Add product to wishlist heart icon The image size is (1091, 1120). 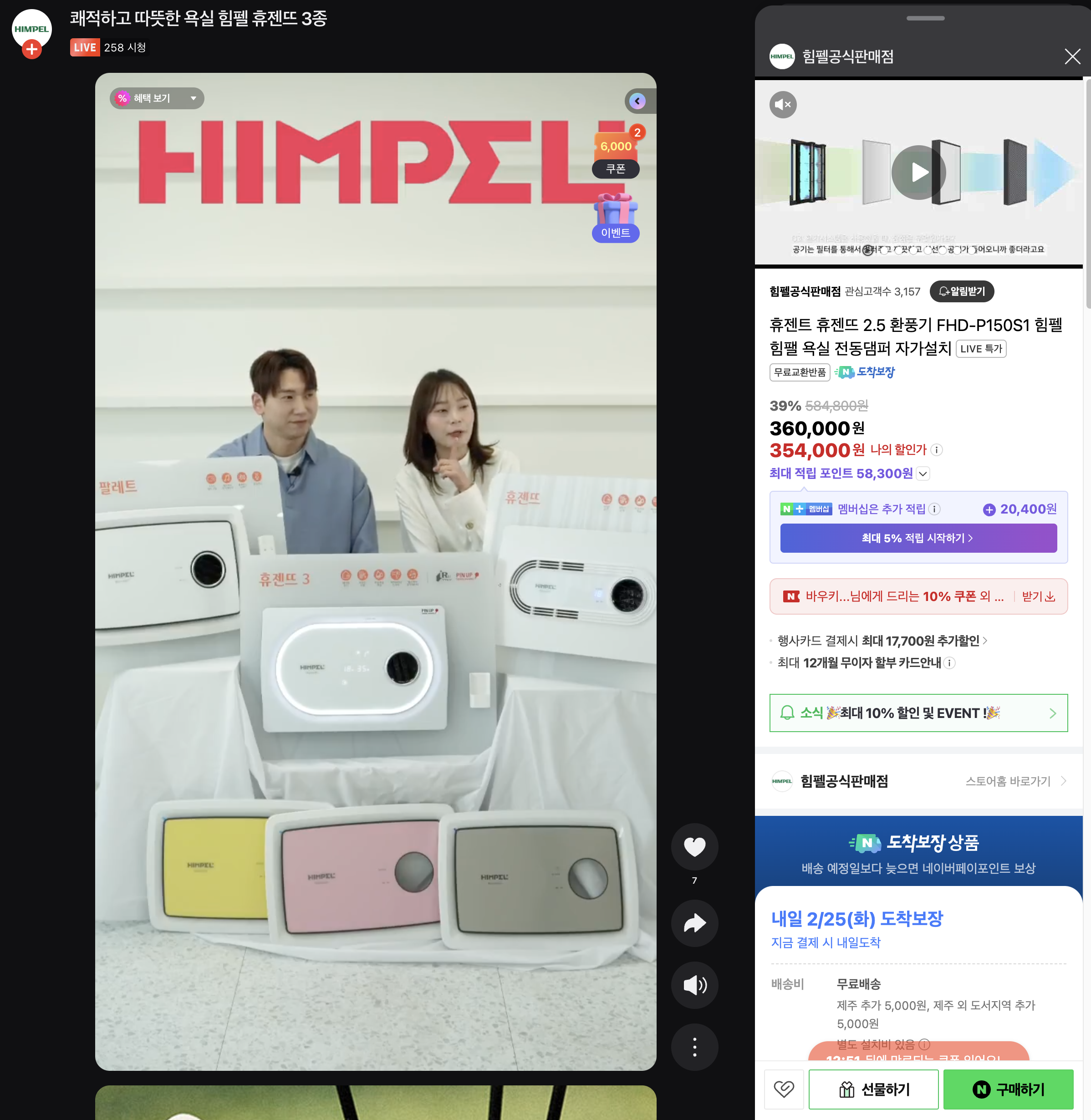coord(783,1089)
